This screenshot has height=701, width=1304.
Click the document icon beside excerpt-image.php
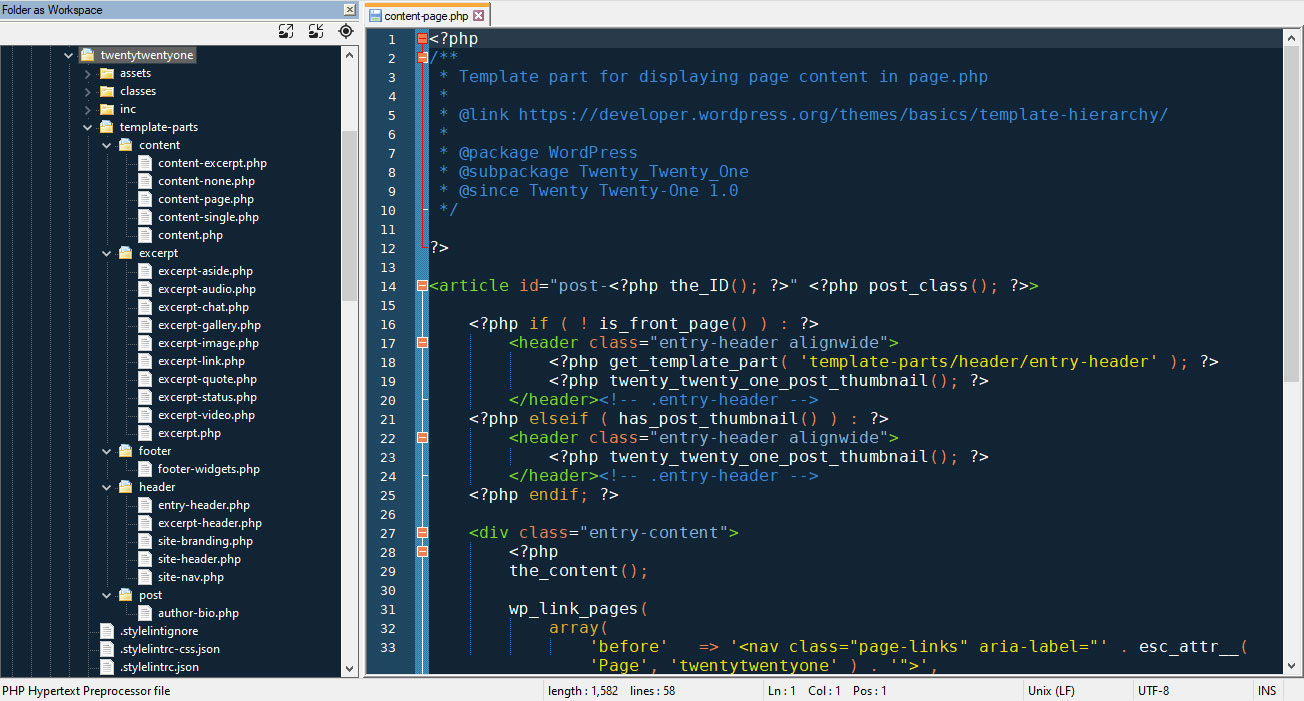[145, 342]
